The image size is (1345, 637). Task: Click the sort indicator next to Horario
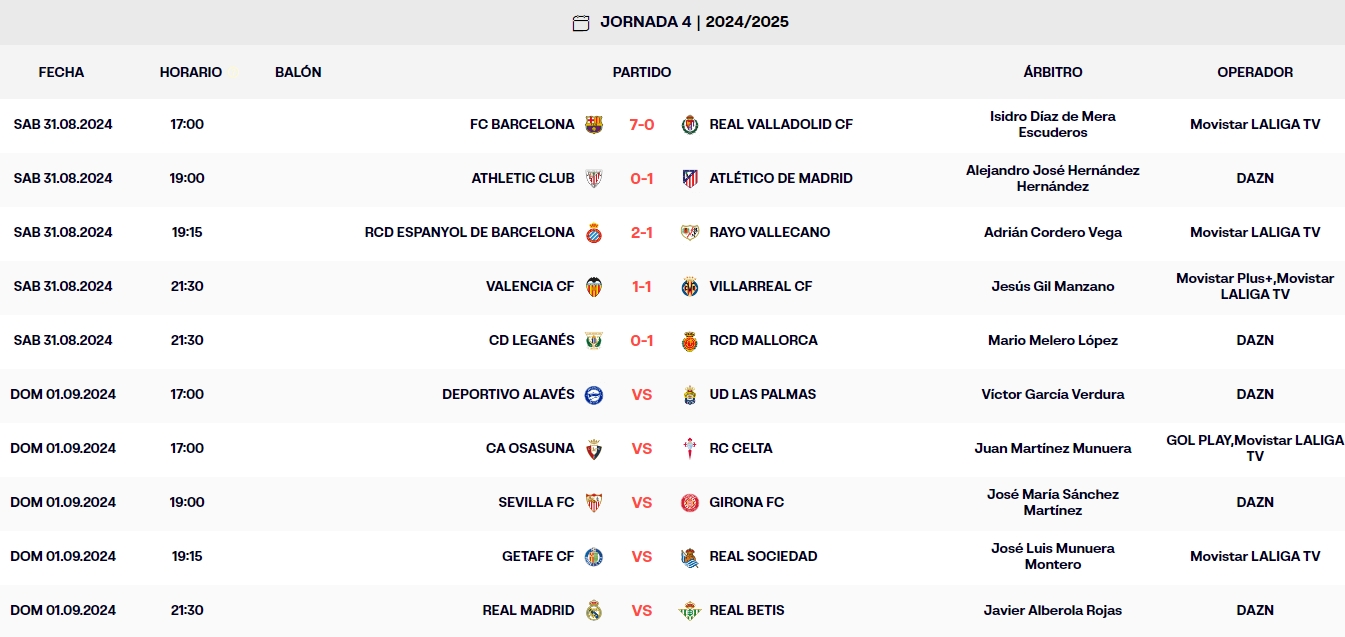pyautogui.click(x=233, y=71)
